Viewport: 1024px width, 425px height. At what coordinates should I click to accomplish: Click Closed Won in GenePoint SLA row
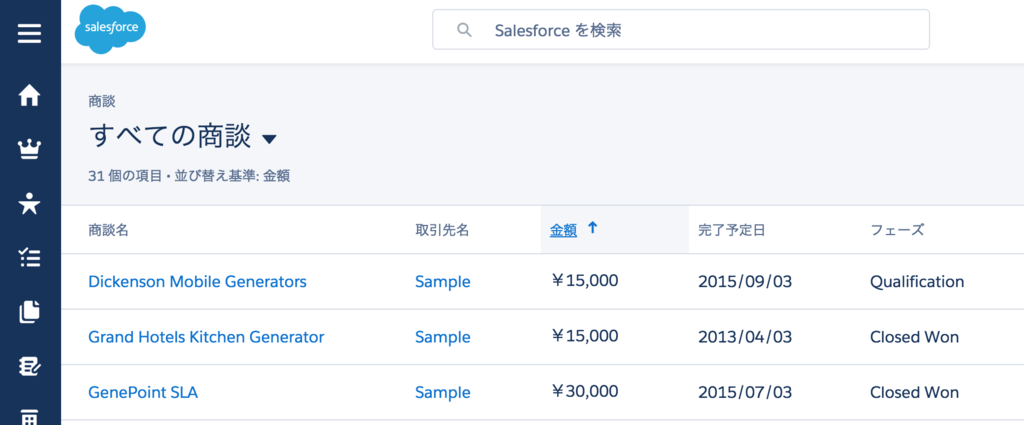(x=914, y=392)
